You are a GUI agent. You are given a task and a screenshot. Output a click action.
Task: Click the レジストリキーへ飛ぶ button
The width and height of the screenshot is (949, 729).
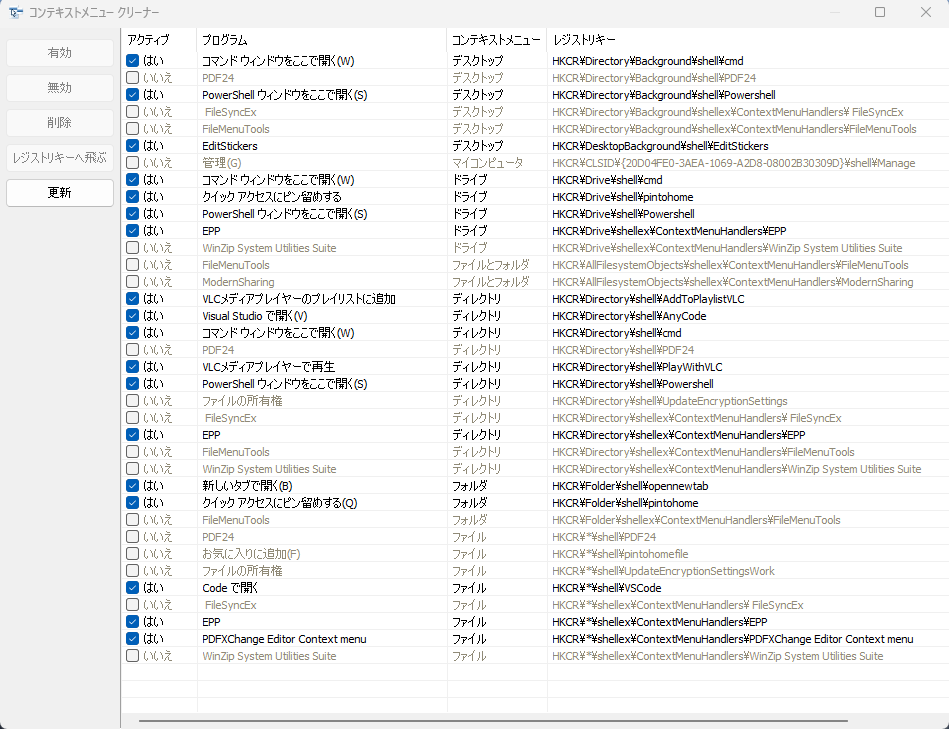coord(60,158)
